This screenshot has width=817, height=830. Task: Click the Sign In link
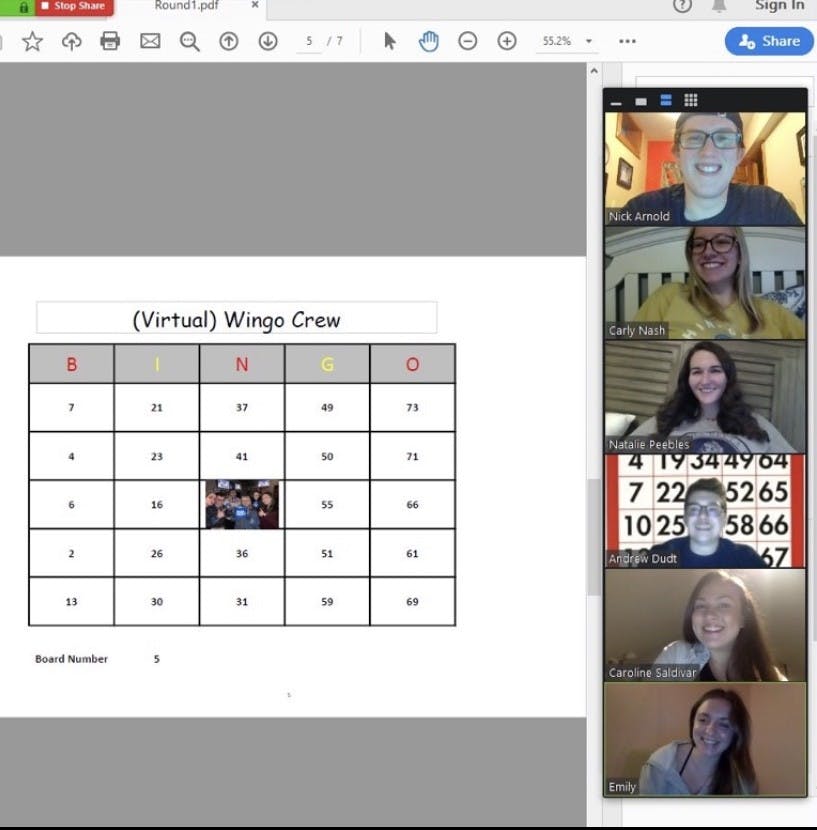point(778,6)
